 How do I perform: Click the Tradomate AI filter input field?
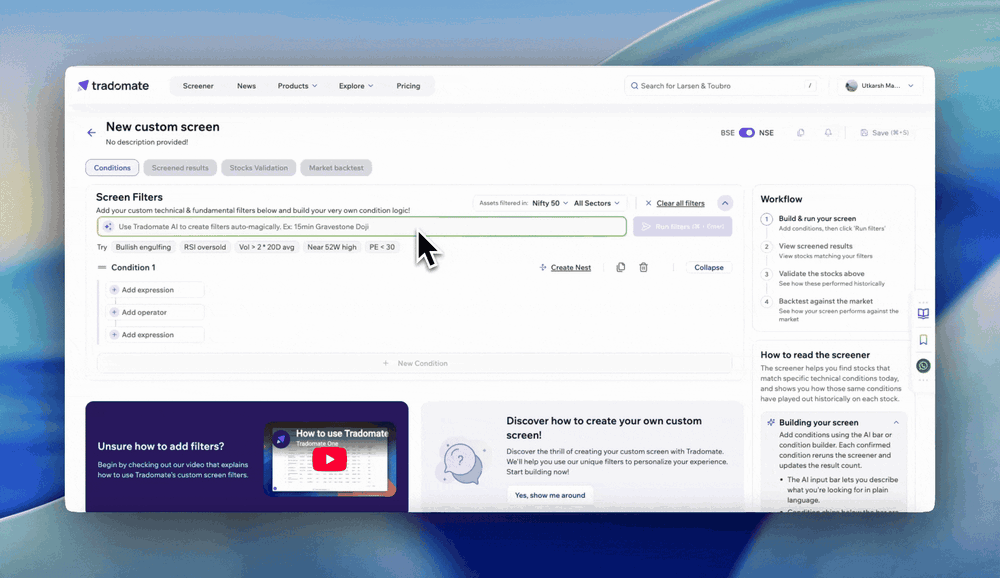(362, 226)
